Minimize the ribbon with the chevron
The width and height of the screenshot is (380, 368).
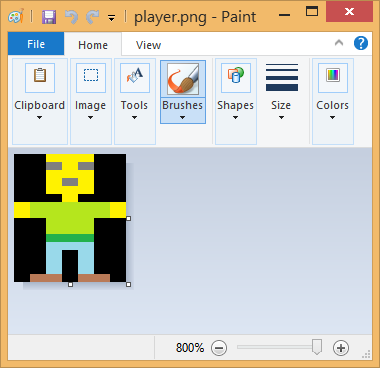pyautogui.click(x=339, y=43)
